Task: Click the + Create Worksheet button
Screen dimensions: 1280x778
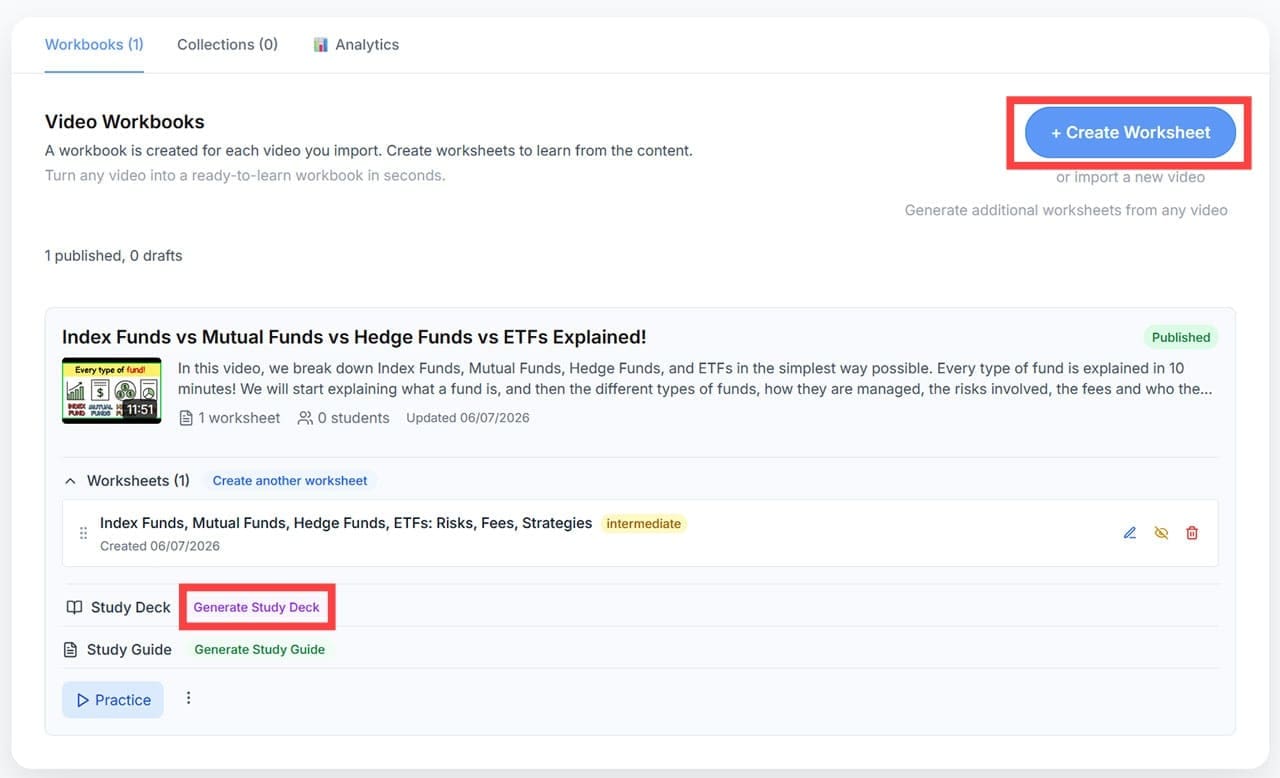Action: (1130, 132)
